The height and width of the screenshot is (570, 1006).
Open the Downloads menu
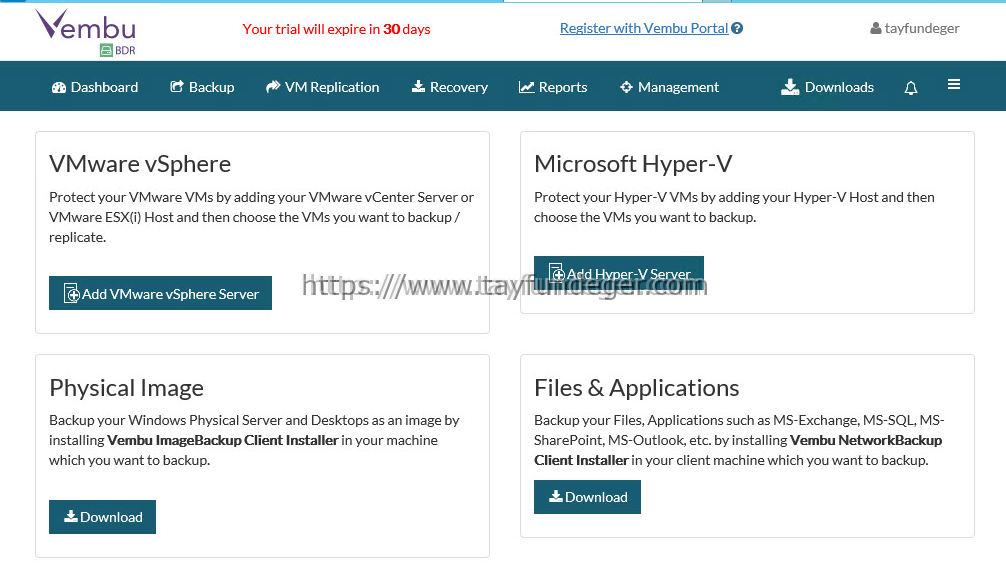[828, 87]
